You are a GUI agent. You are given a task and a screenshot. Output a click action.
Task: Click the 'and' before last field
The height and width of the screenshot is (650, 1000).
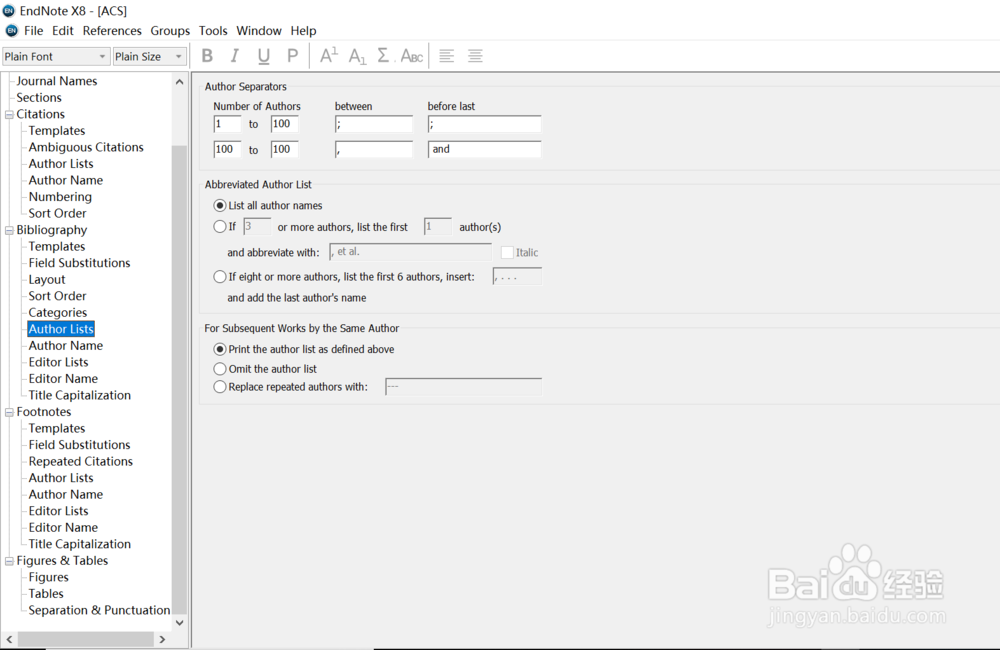[x=485, y=149]
